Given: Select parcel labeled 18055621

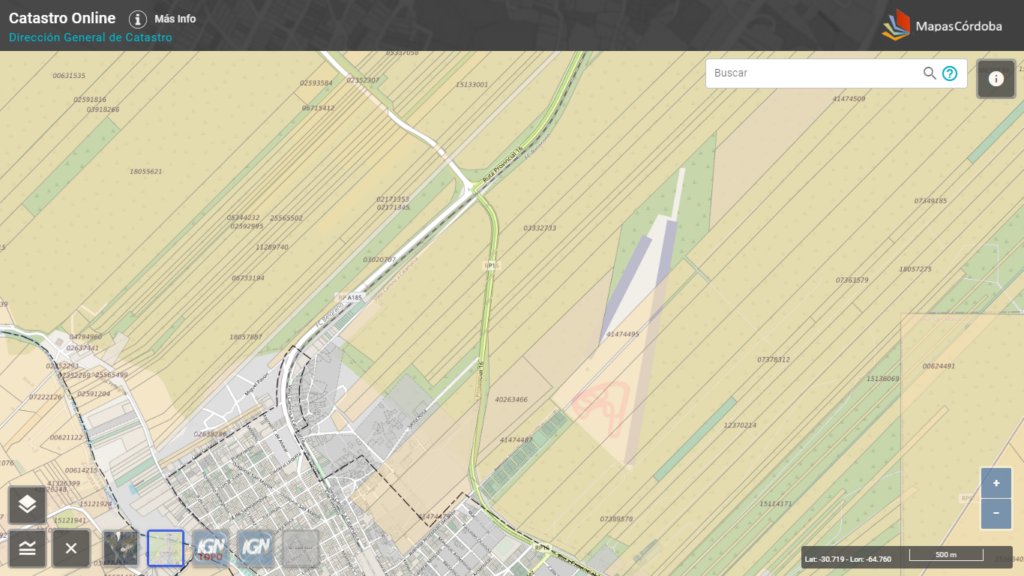Looking at the screenshot, I should coord(146,172).
